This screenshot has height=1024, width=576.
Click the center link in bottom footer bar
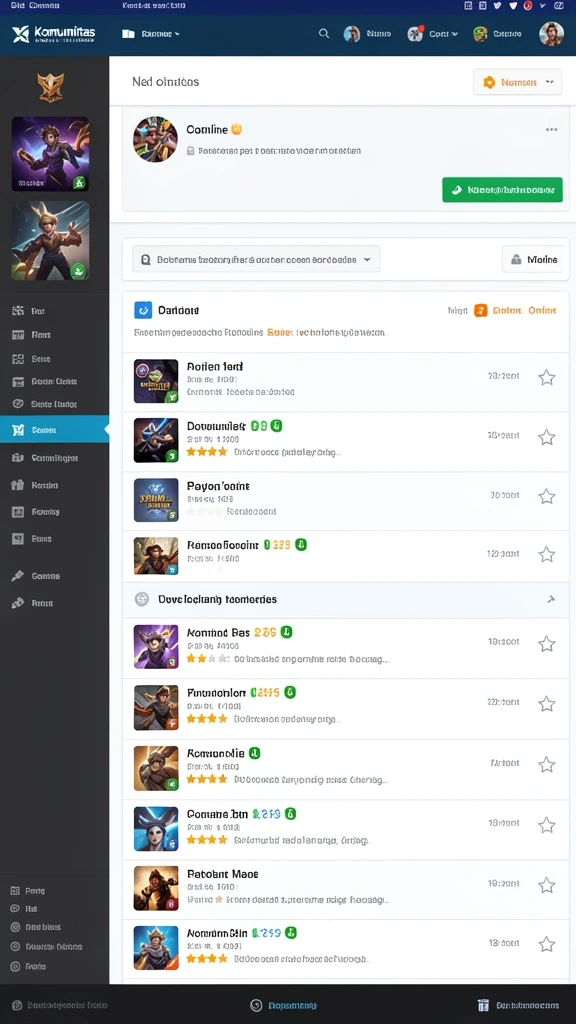click(x=283, y=1005)
